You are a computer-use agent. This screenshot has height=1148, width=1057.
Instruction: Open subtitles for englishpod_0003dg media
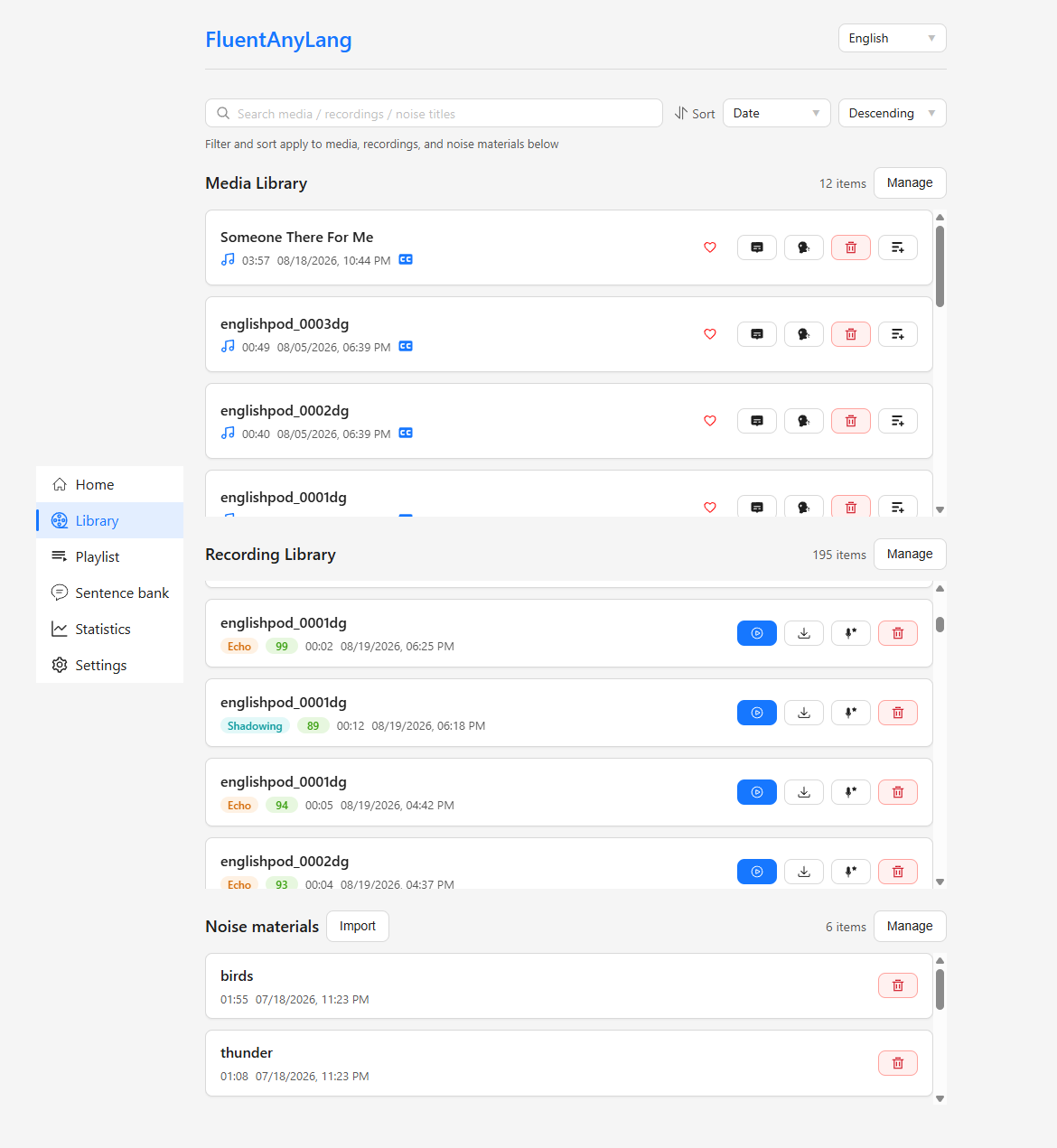tap(757, 334)
